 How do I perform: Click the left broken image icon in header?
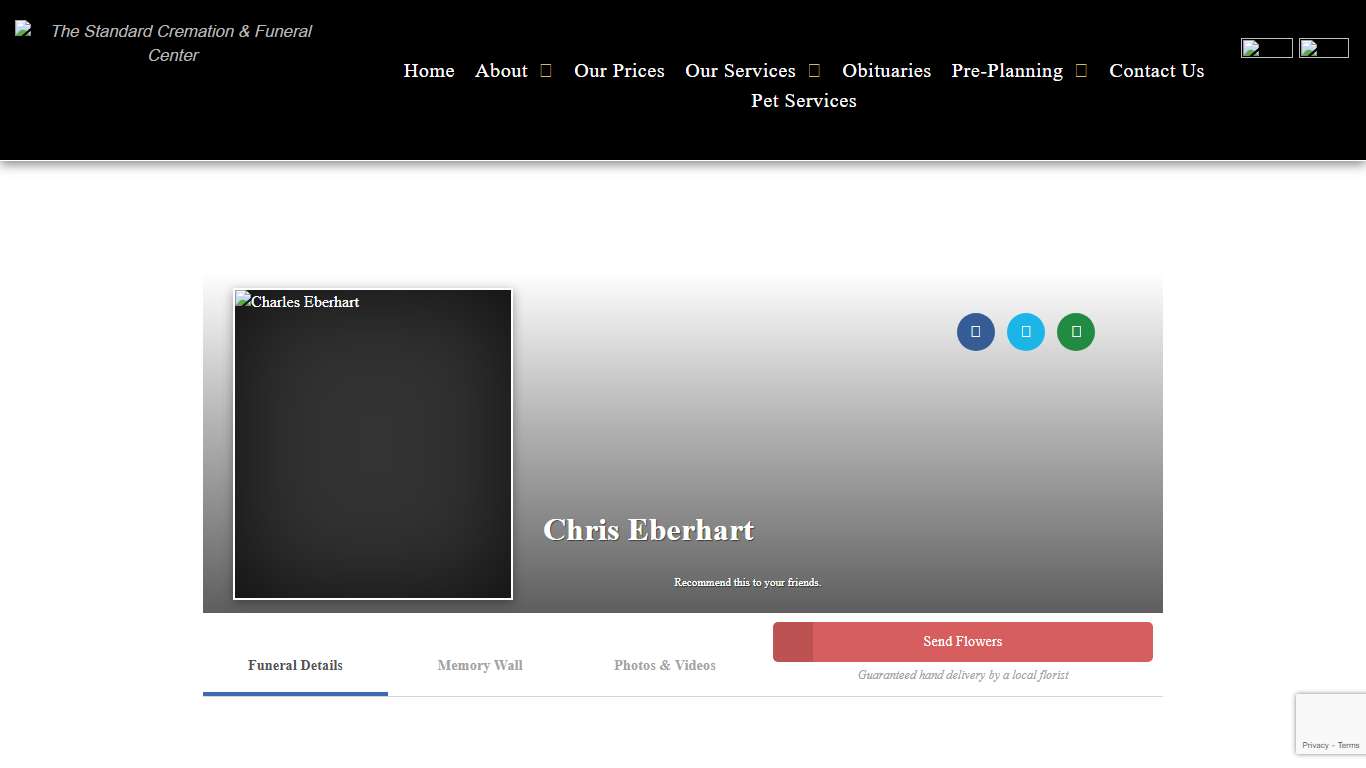(x=1266, y=47)
